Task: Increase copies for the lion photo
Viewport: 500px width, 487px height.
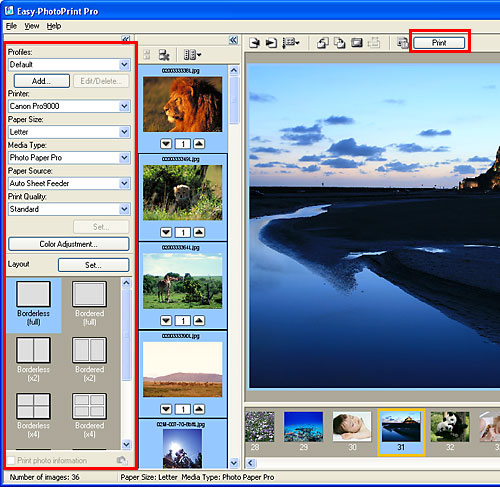Action: coord(199,144)
